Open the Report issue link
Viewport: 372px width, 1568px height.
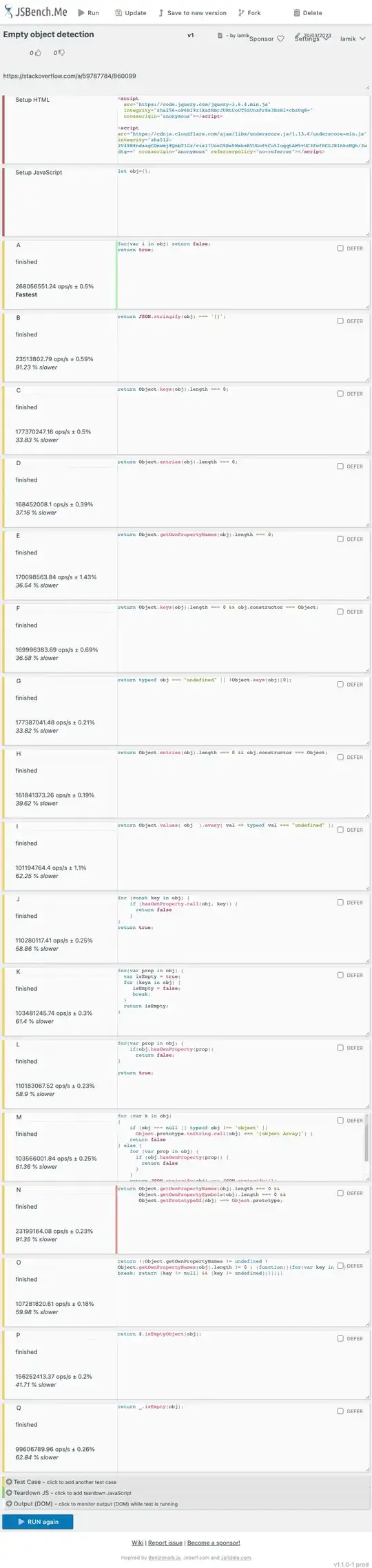(x=165, y=1543)
